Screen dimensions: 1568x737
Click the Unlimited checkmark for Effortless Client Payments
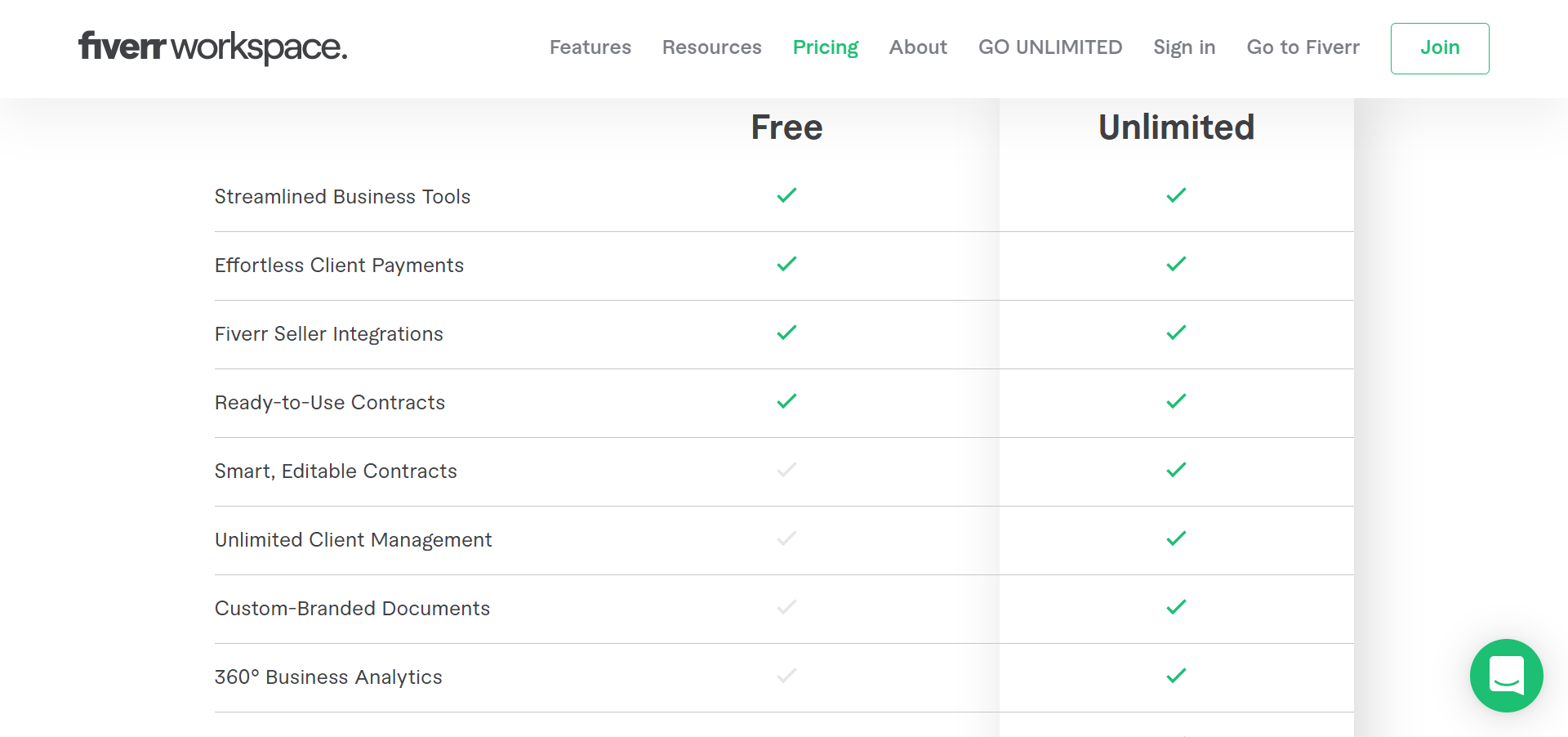point(1176,264)
